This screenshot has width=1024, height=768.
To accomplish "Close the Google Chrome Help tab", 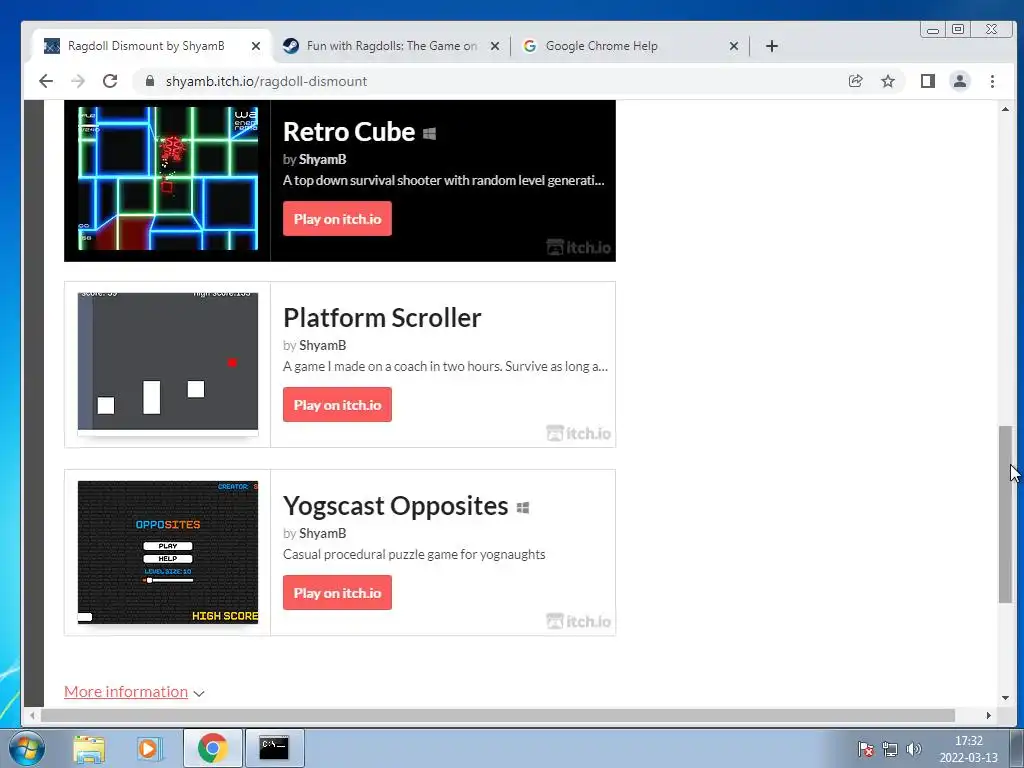I will click(733, 46).
